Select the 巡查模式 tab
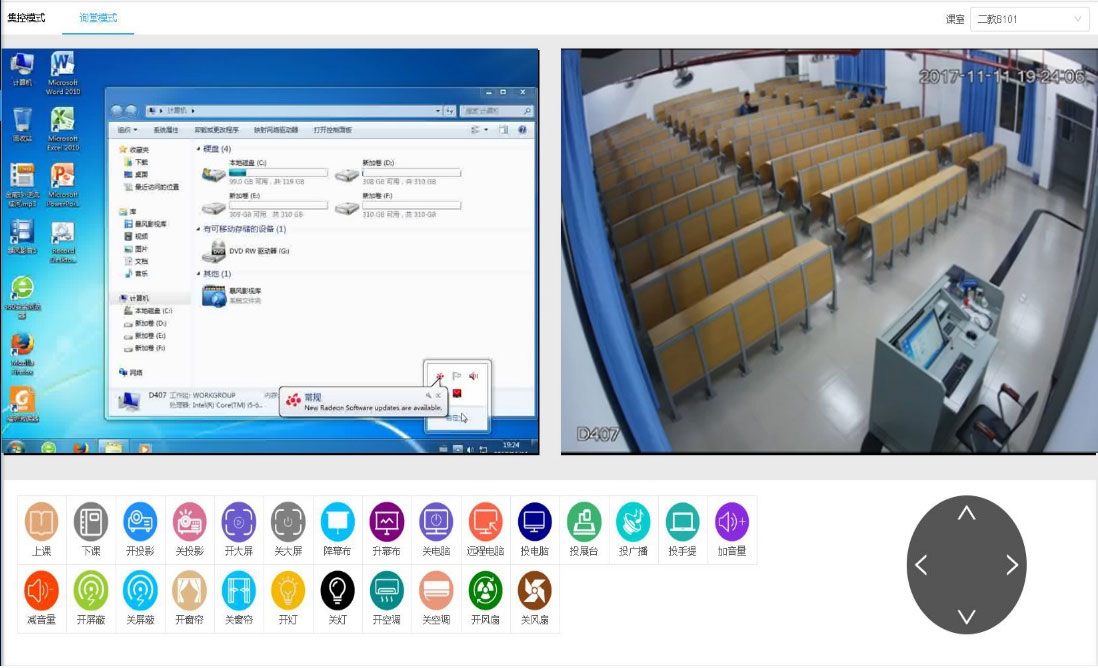This screenshot has width=1098, height=668. tap(98, 18)
